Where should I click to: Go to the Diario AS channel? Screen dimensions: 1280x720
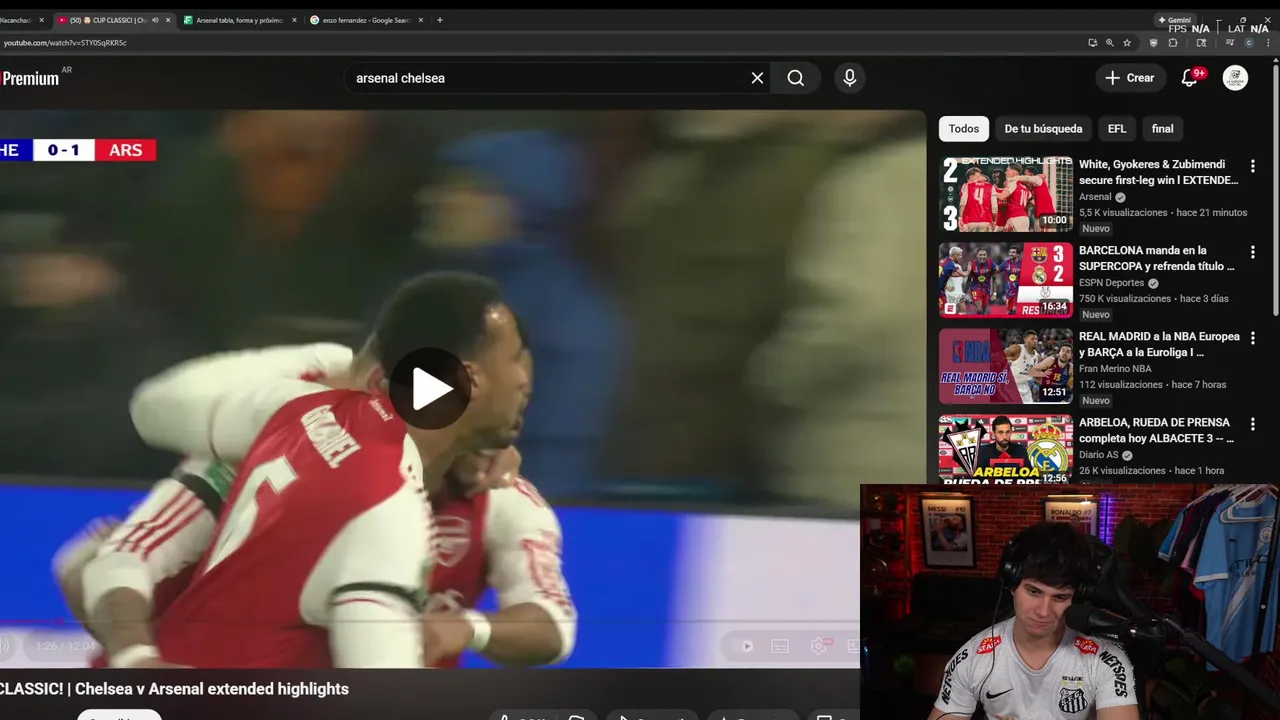point(1100,455)
